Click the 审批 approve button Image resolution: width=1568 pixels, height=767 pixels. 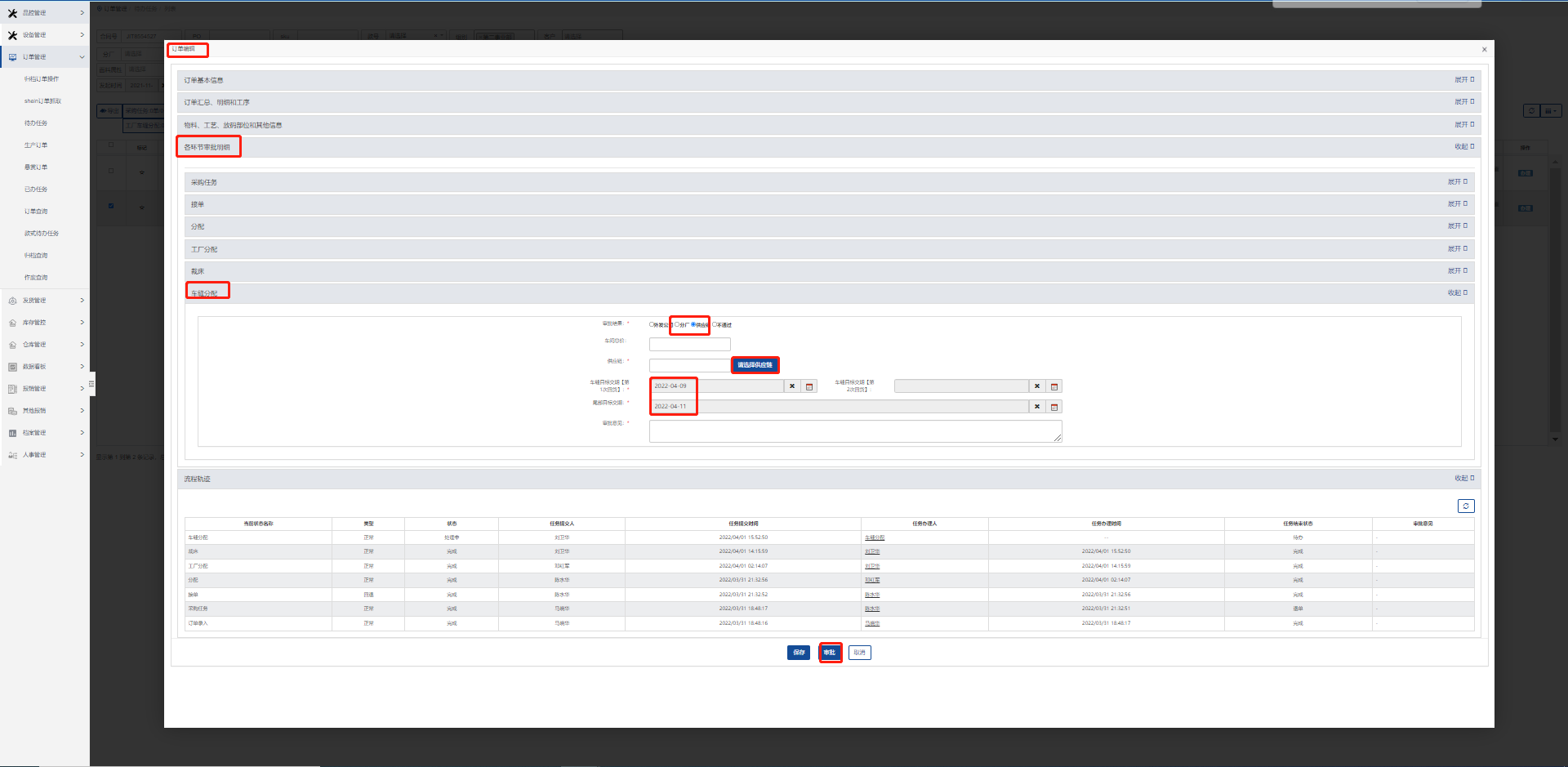click(x=830, y=653)
